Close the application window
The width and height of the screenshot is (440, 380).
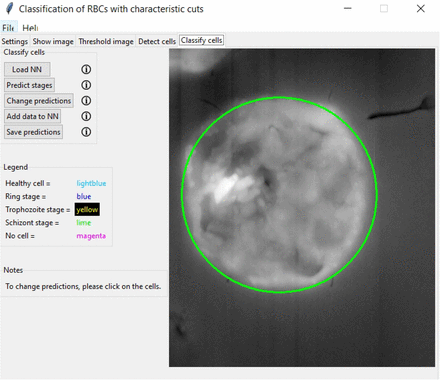pos(421,9)
